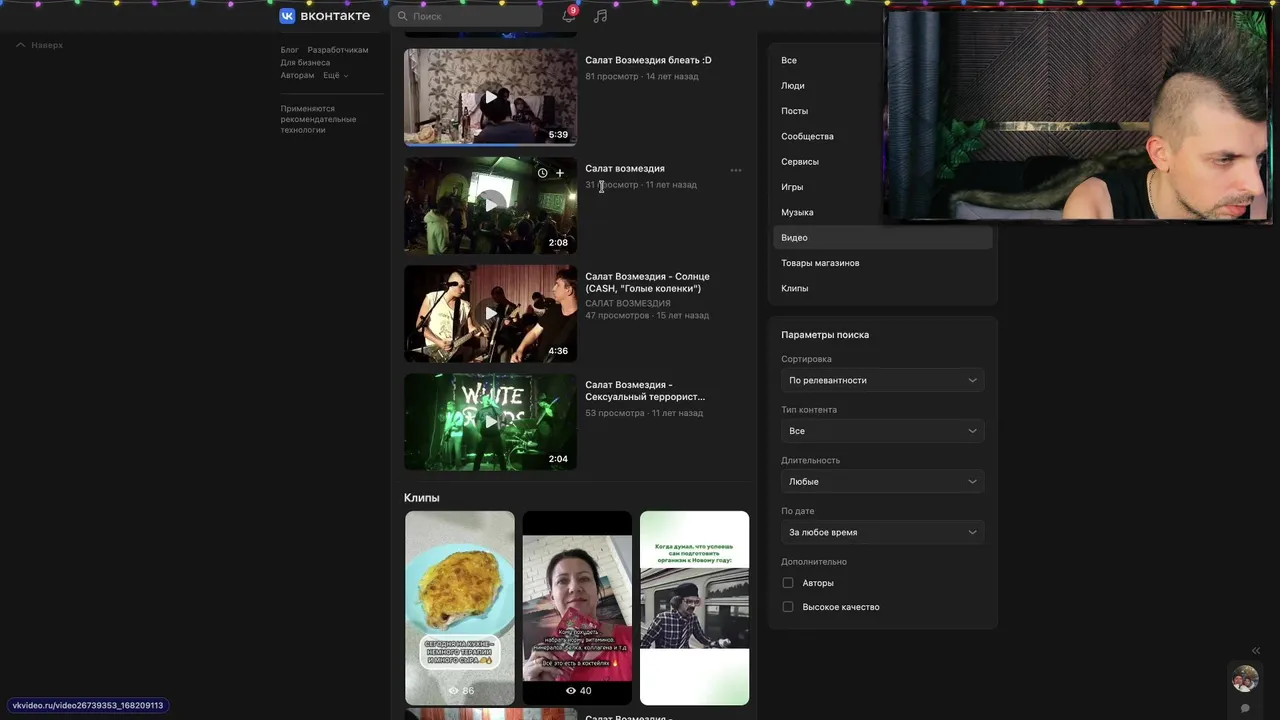
Task: Open 'Применяются рекомендательные технологии' link
Action: tap(318, 119)
